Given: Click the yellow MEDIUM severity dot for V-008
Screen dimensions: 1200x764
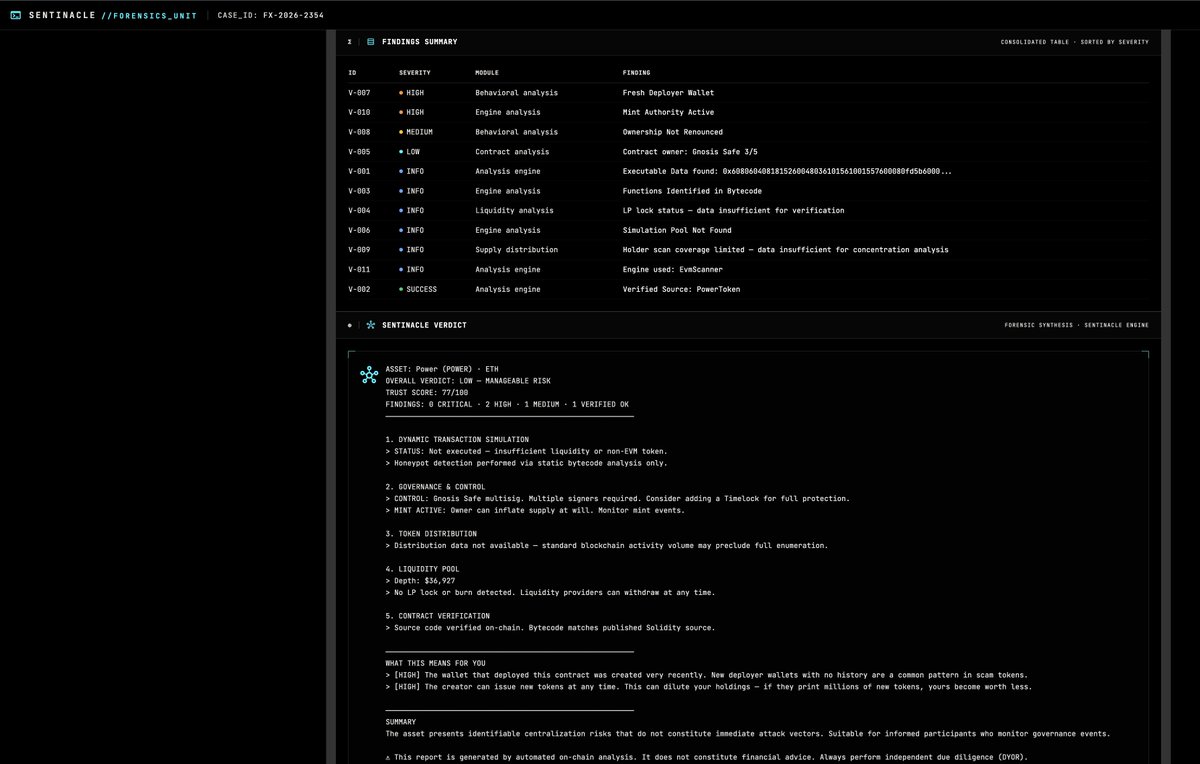Looking at the screenshot, I should [x=401, y=132].
